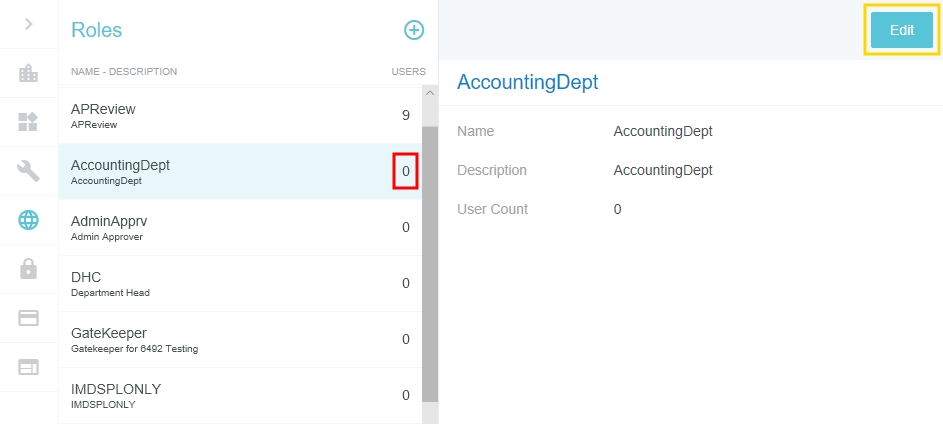943x424 pixels.
Task: Open the building/company icon in sidebar
Action: [28, 73]
